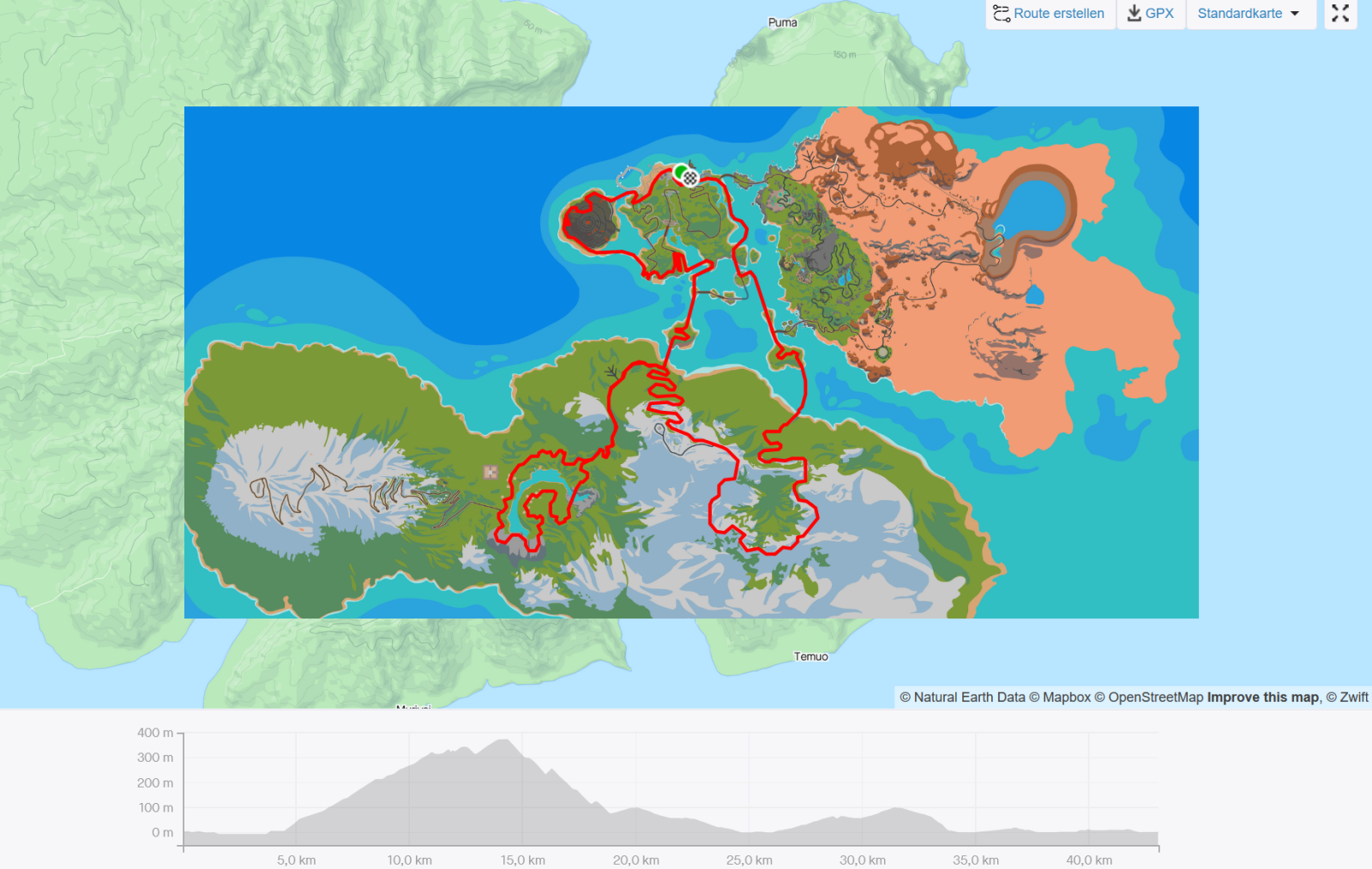
Task: Open the Improve this map link
Action: click(x=1263, y=697)
